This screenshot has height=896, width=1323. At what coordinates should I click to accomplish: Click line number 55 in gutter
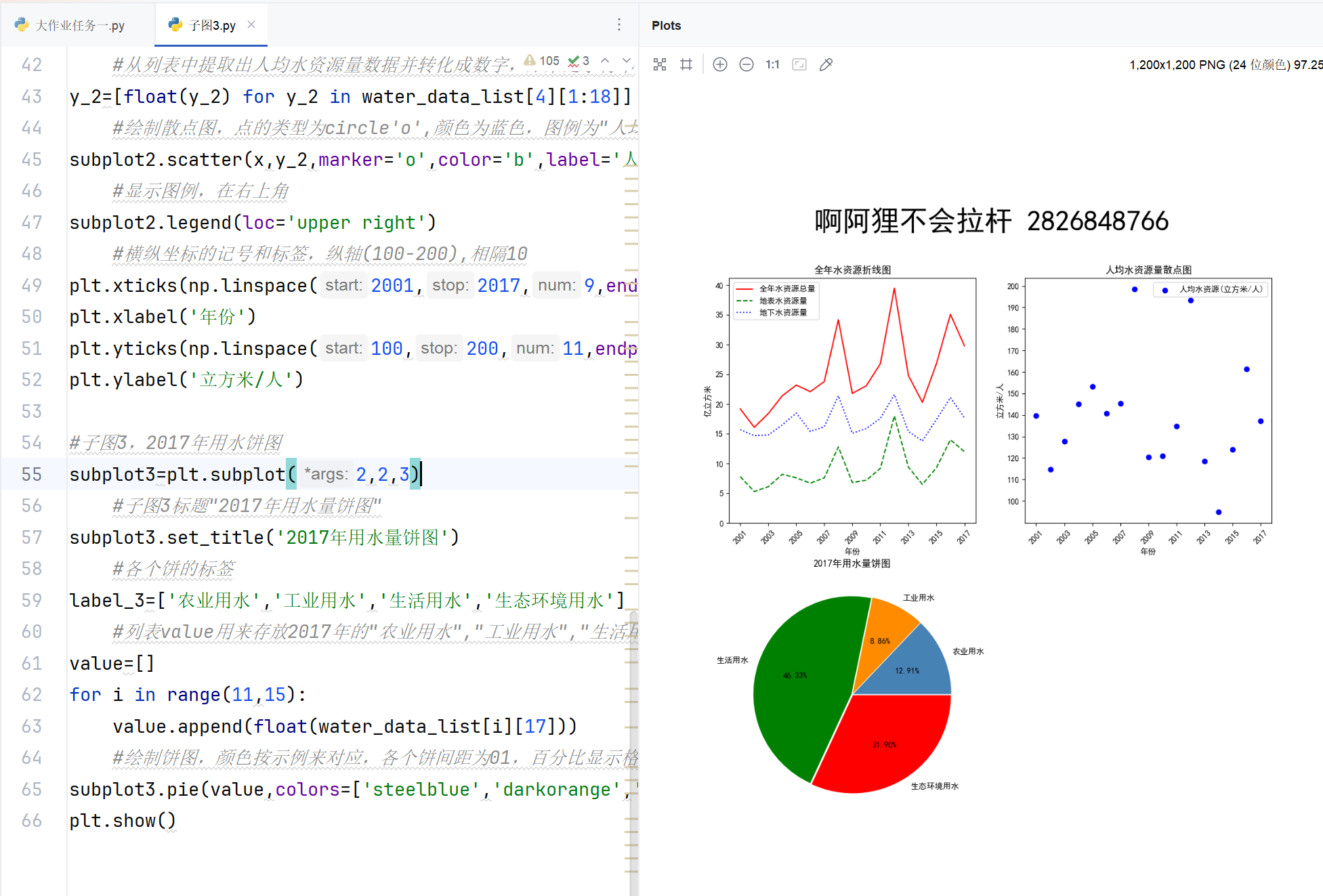(x=32, y=474)
